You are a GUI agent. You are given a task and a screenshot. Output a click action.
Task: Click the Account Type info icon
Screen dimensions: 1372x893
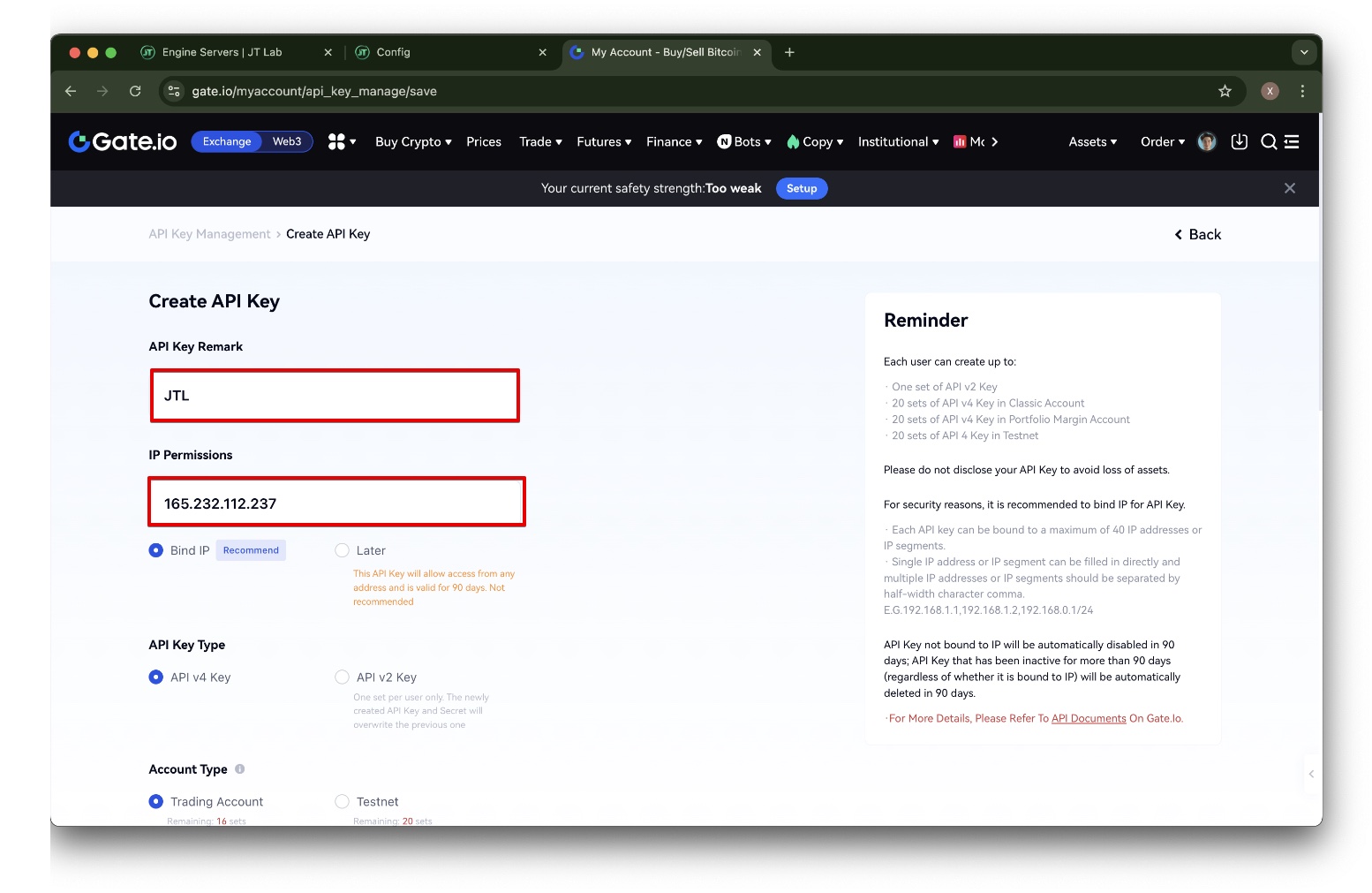coord(239,769)
